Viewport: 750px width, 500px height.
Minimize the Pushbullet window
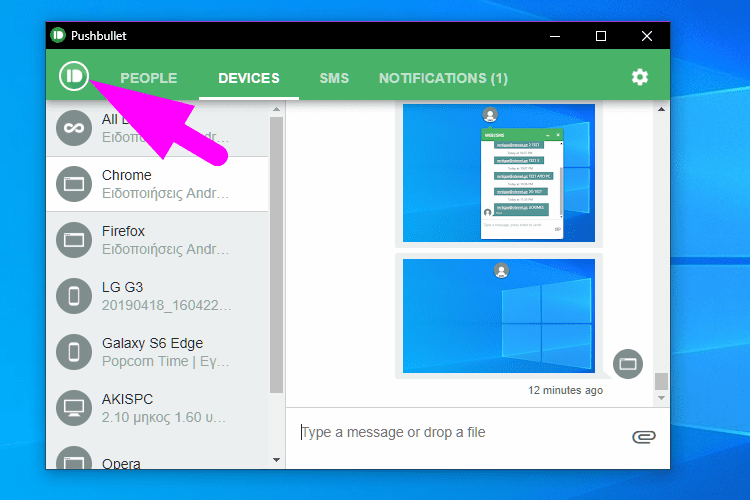pos(555,36)
